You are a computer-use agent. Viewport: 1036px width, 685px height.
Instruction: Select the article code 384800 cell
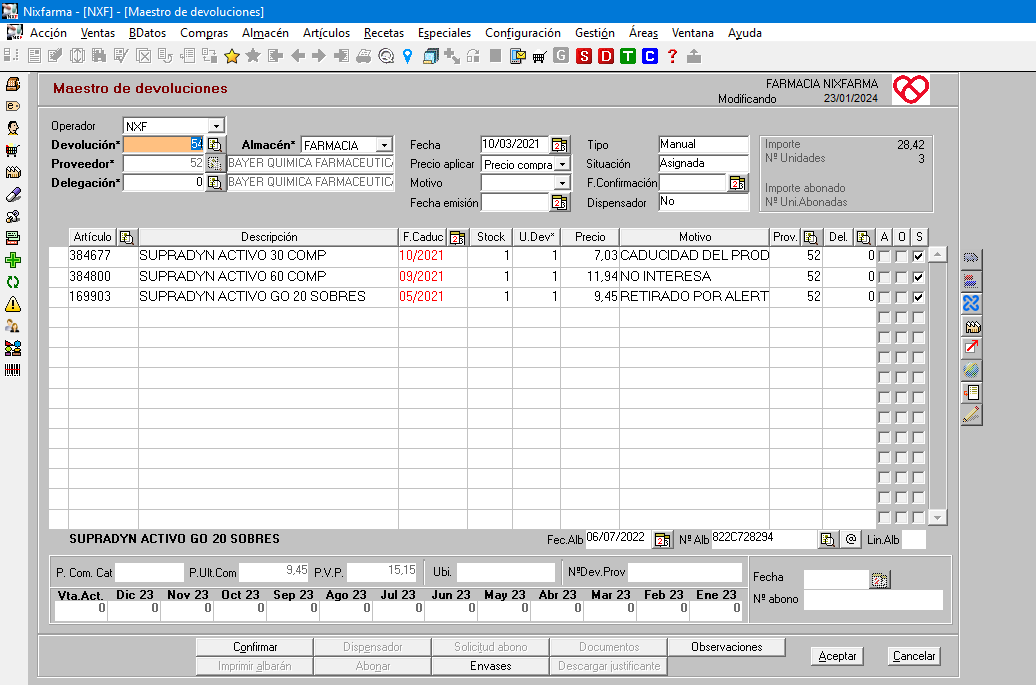tap(103, 277)
